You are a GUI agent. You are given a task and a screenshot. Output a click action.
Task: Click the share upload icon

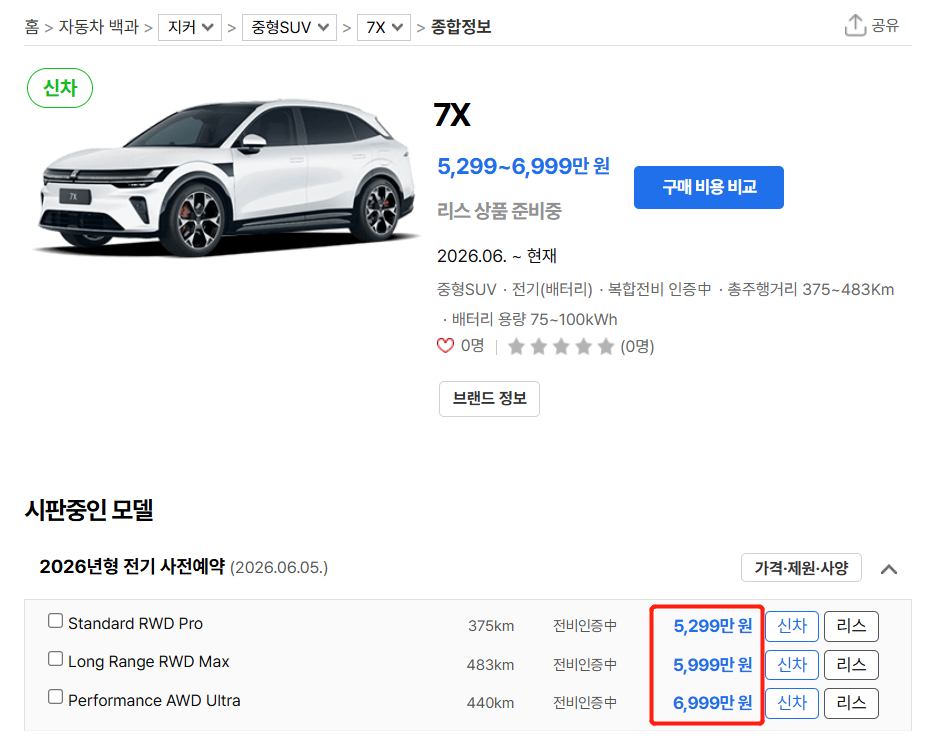click(x=855, y=25)
